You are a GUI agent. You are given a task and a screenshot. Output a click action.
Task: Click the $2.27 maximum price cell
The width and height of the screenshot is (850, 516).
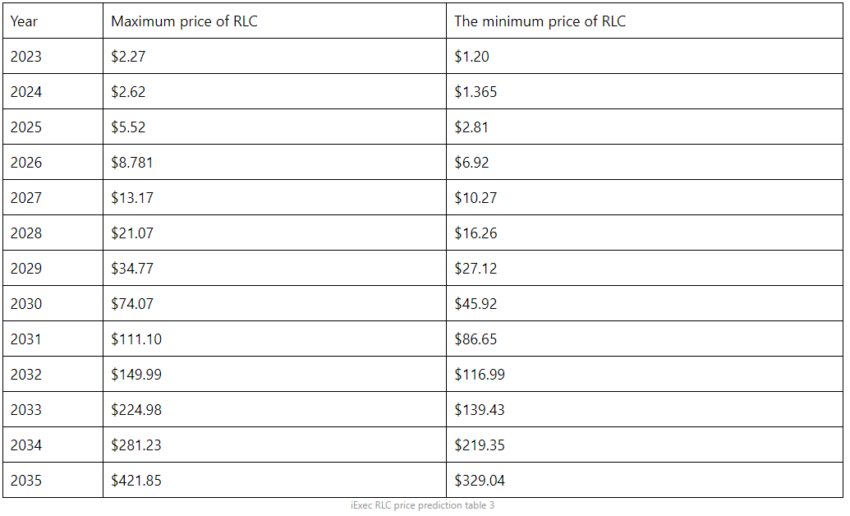tap(275, 56)
